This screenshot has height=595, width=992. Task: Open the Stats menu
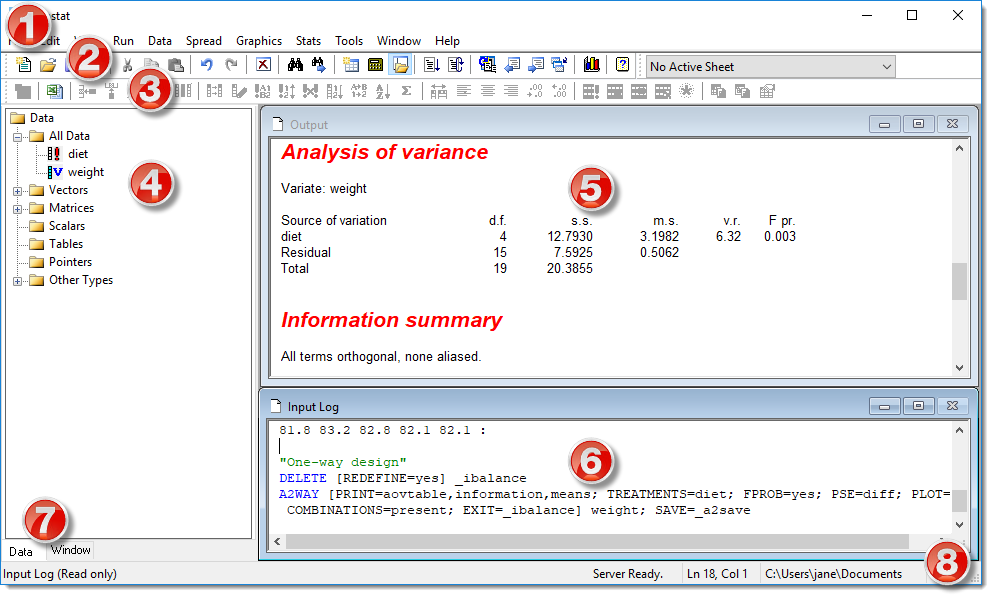(308, 41)
